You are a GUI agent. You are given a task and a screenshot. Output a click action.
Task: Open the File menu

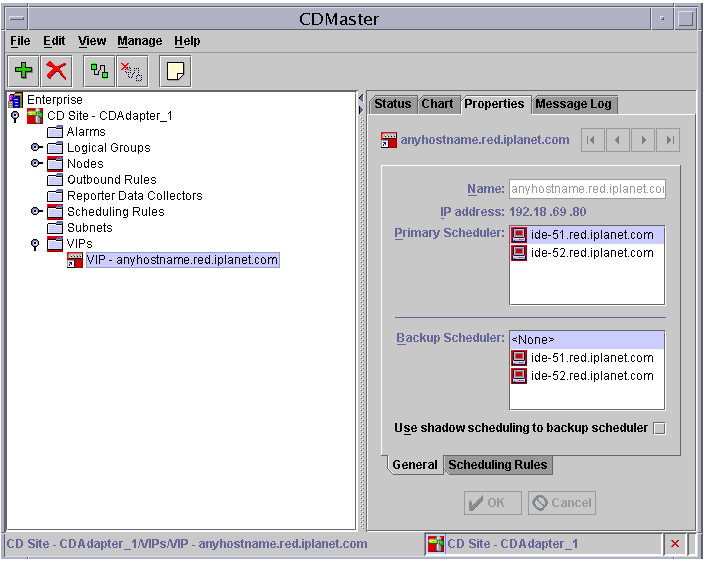(x=20, y=41)
